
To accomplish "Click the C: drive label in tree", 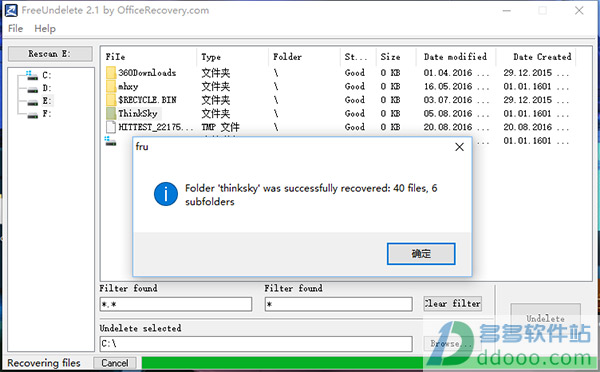I will (47, 75).
